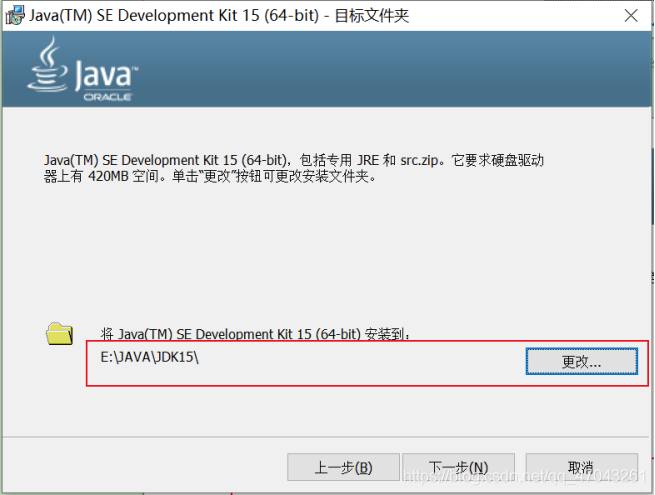Click the yellow folder icon
This screenshot has width=655, height=495.
point(59,334)
